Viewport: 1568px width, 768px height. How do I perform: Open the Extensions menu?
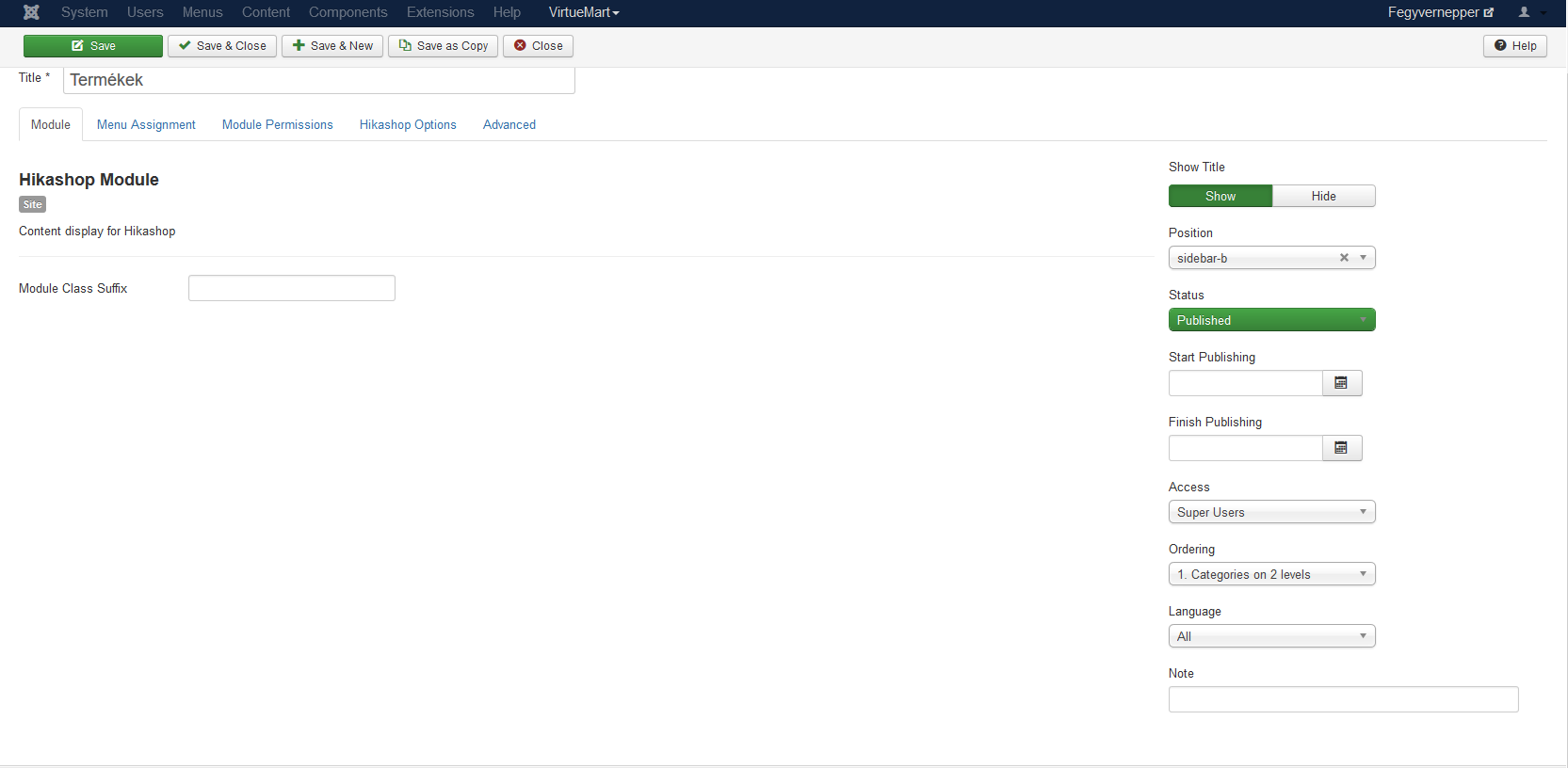[x=441, y=12]
